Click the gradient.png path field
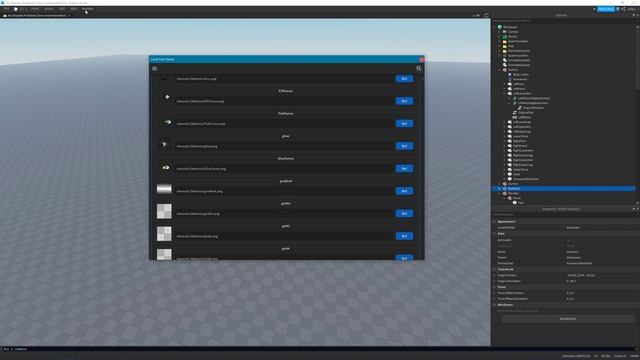This screenshot has width=640, height=360. pyautogui.click(x=284, y=191)
